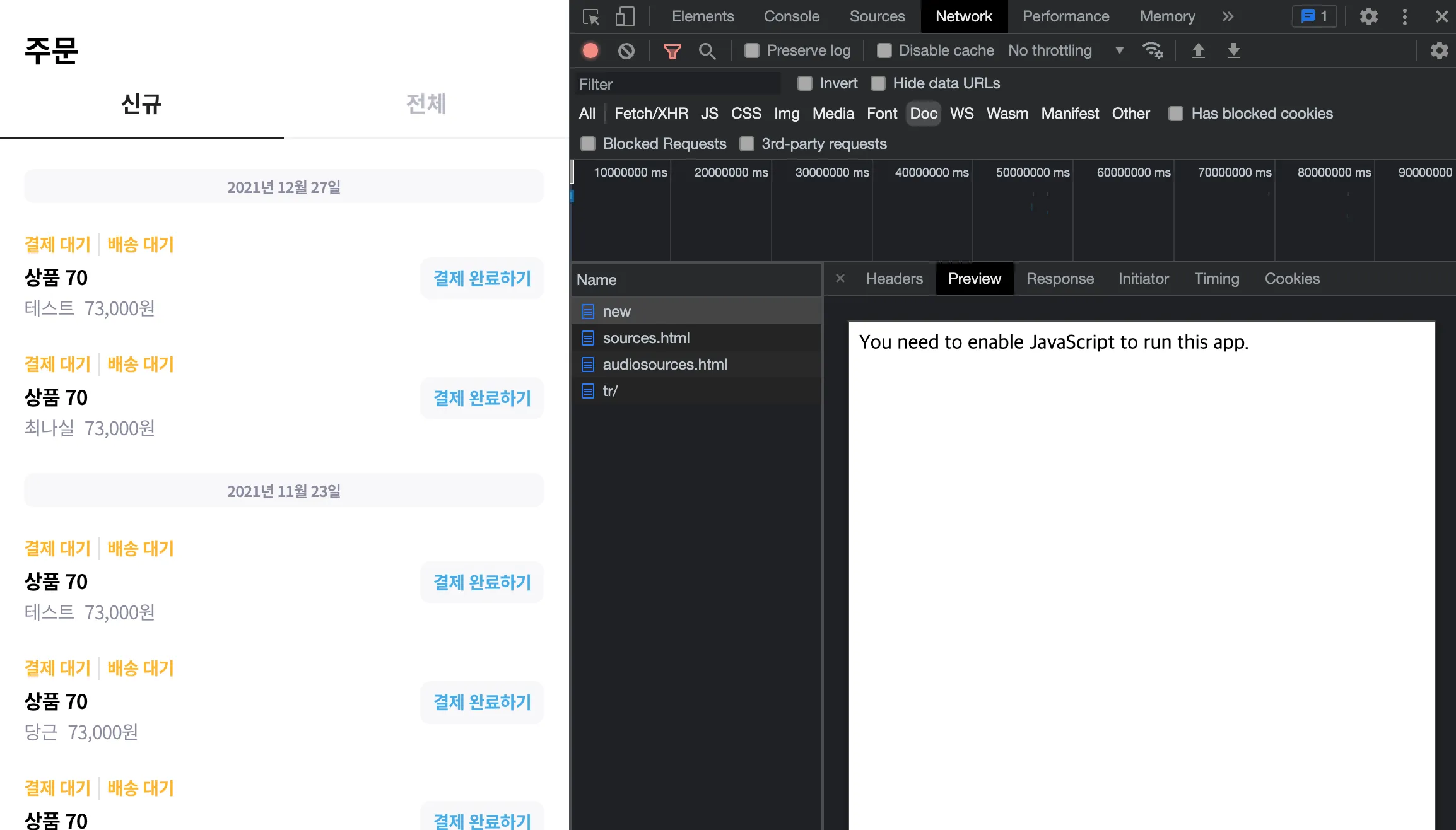
Task: Click the export HAR download arrow
Action: 1234,50
